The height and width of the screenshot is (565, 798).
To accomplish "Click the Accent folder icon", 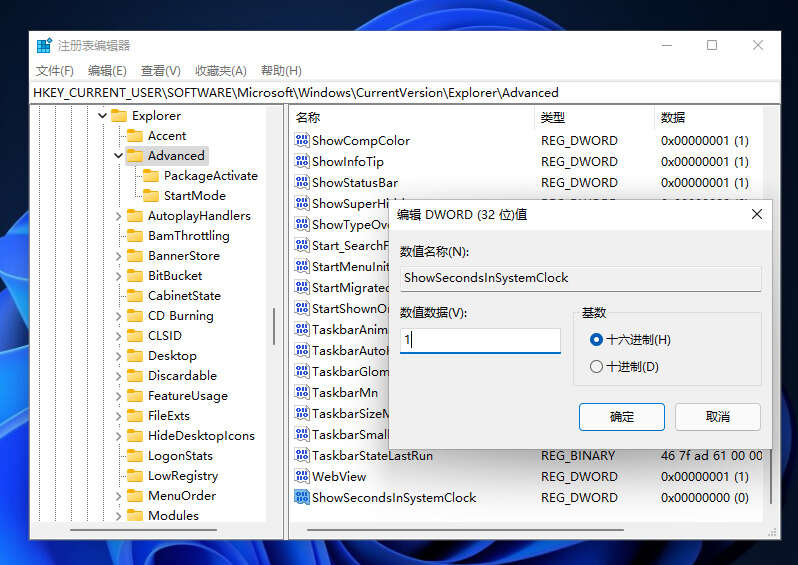I will tap(135, 136).
